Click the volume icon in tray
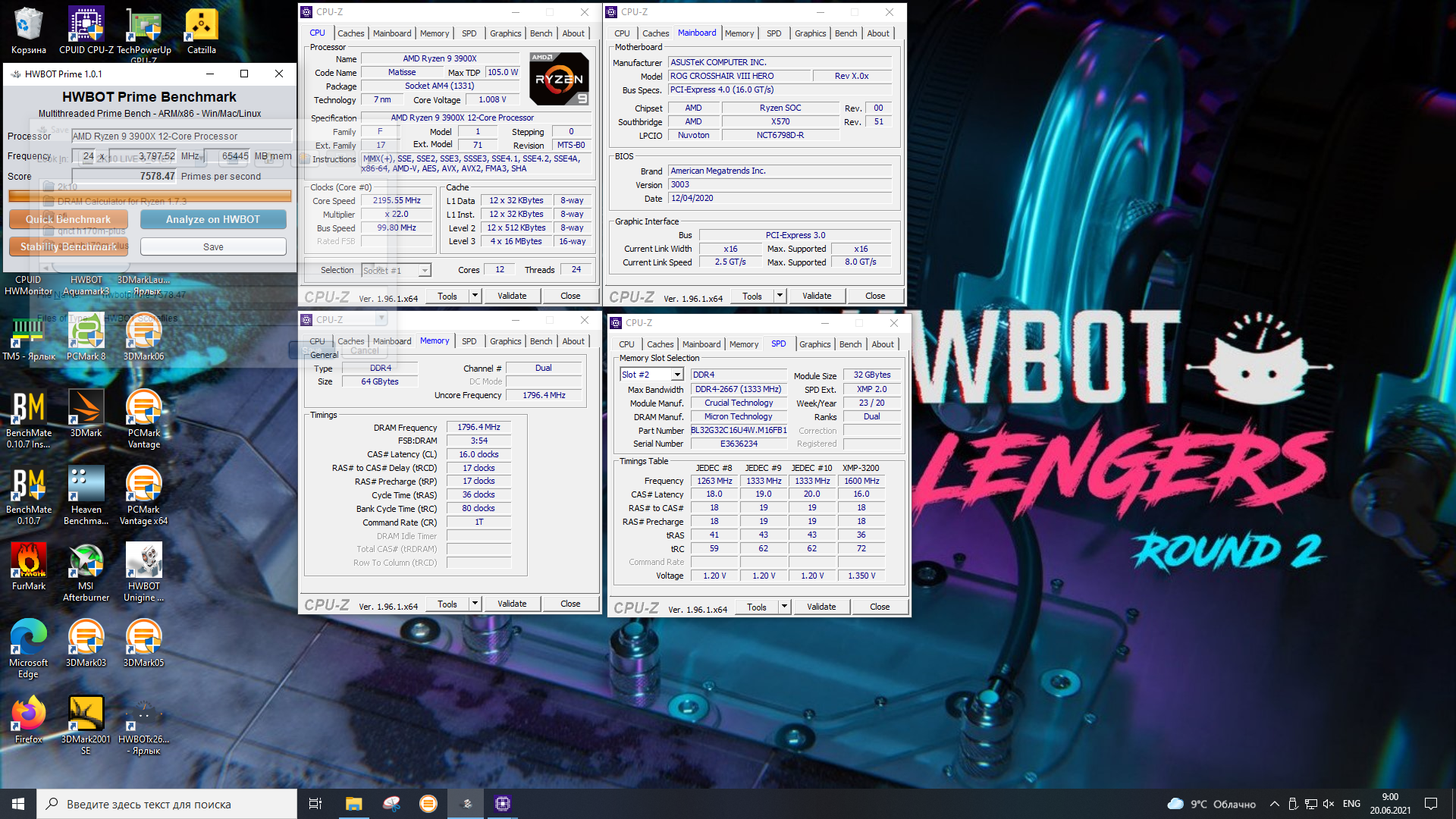This screenshot has height=819, width=1456. pyautogui.click(x=1329, y=804)
